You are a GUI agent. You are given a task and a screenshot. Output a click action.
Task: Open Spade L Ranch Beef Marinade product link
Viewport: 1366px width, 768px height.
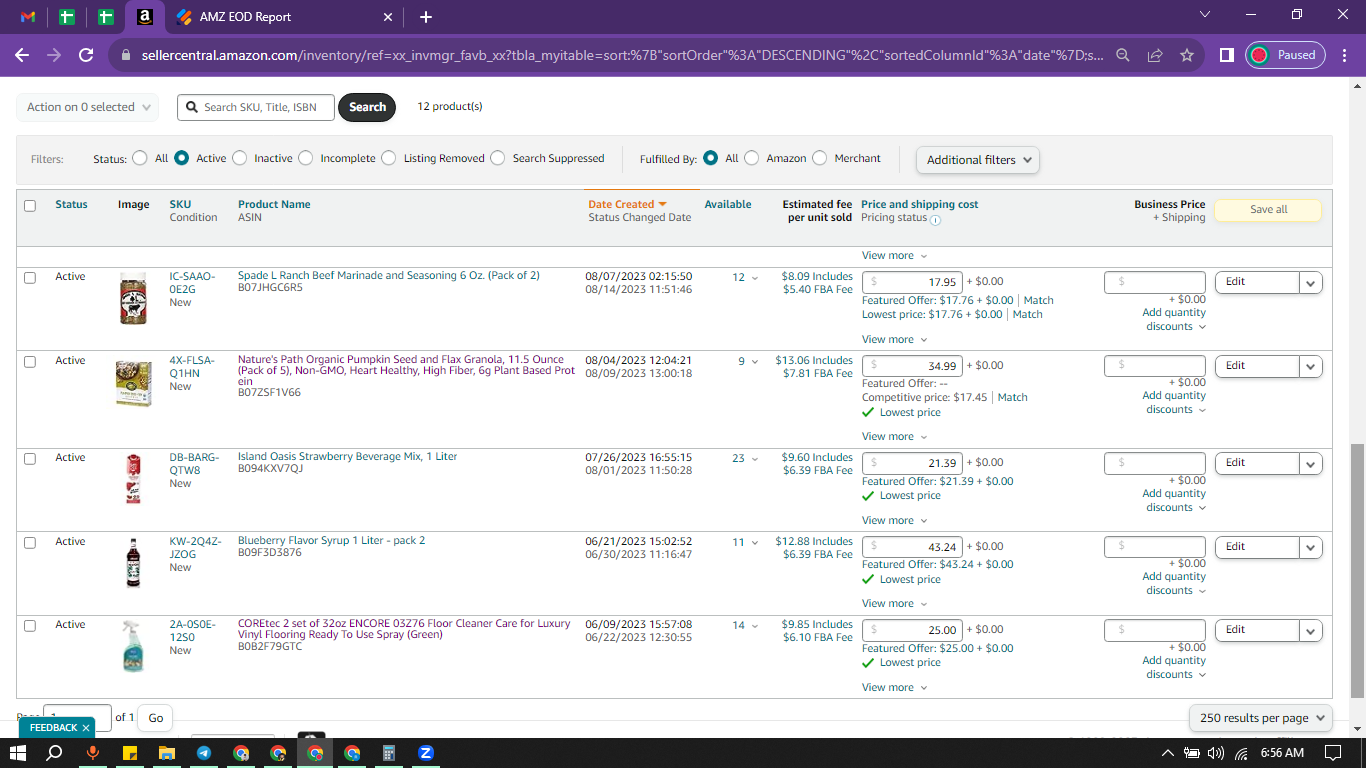[389, 276]
